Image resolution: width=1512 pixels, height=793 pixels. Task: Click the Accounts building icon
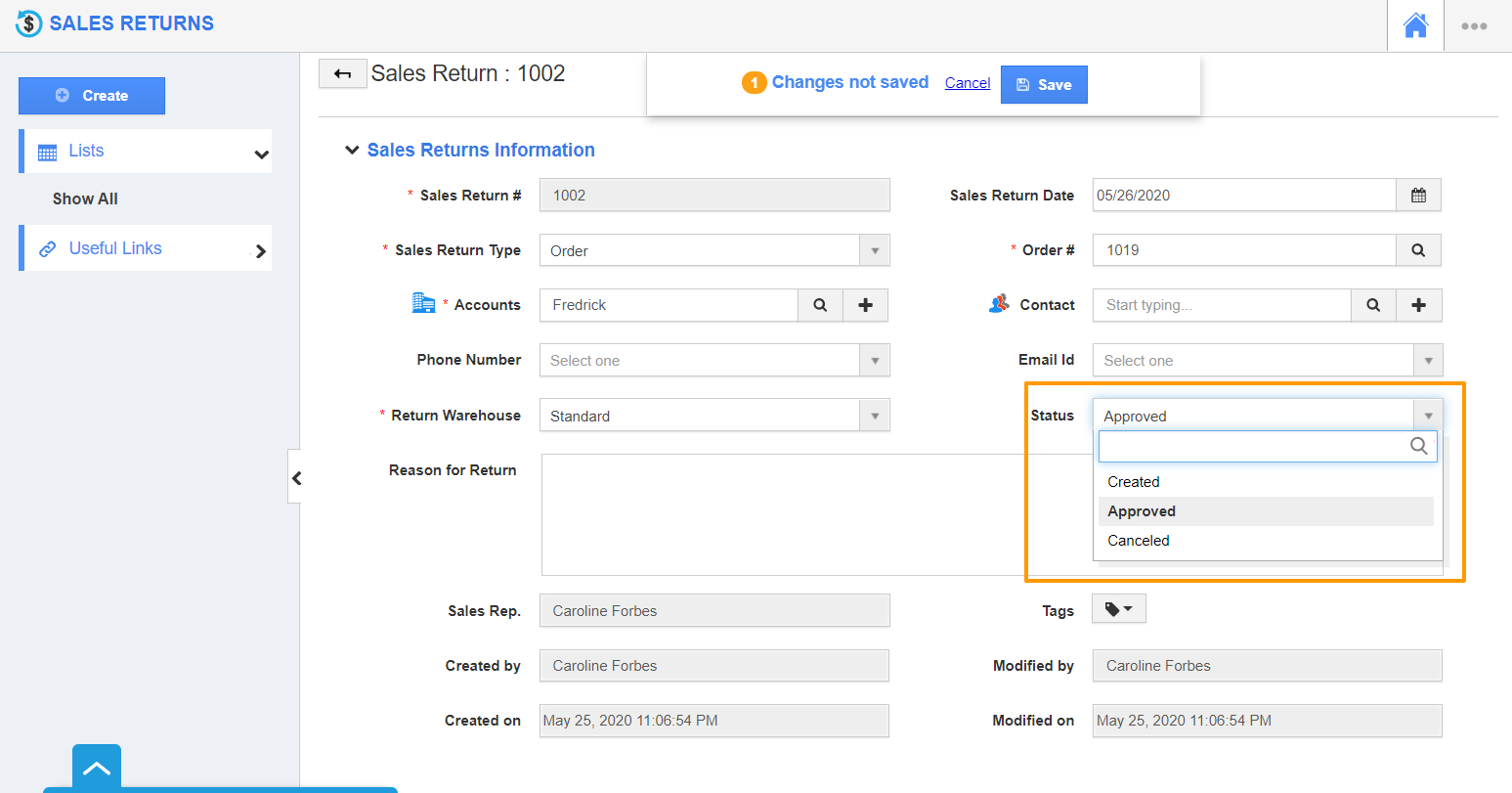(423, 302)
